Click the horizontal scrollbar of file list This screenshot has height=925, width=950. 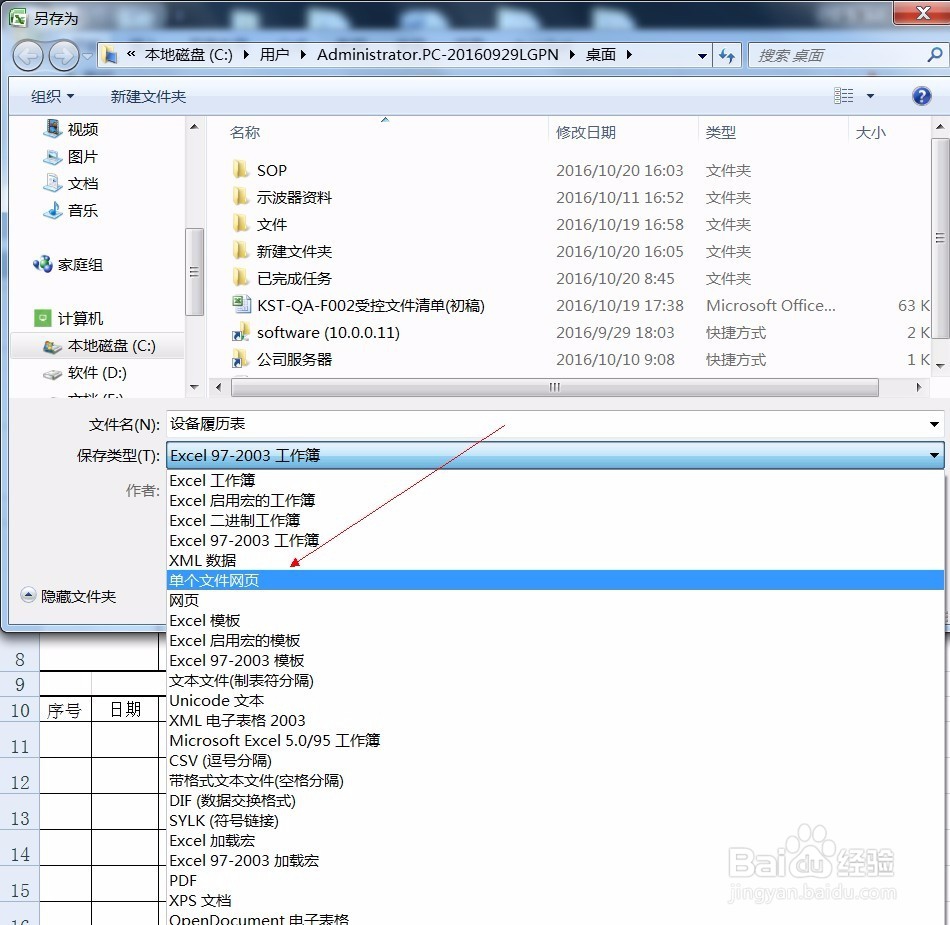coord(554,387)
